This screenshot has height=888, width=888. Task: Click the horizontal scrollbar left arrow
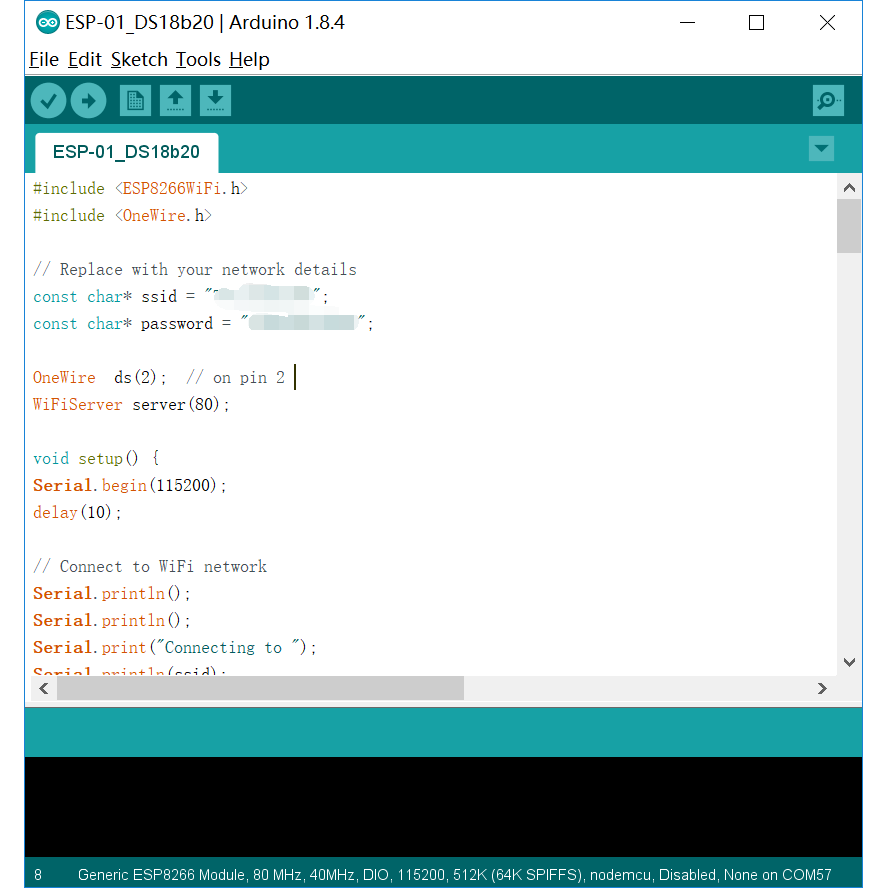click(44, 688)
